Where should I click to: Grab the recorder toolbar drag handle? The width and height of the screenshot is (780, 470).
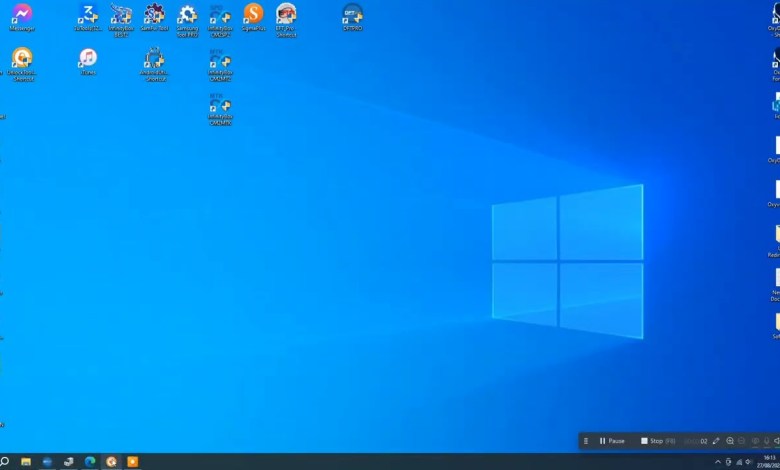[x=586, y=441]
